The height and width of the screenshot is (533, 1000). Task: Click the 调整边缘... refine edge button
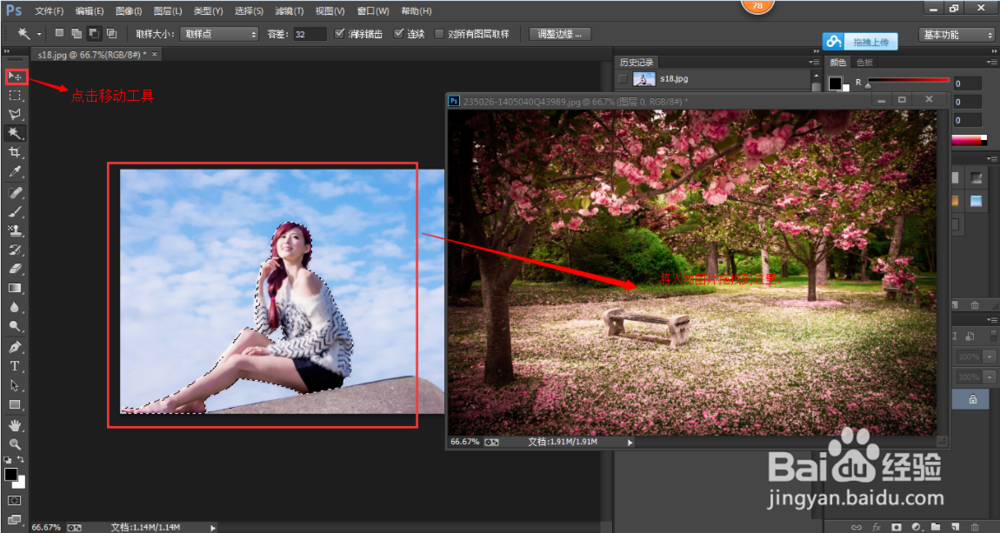pyautogui.click(x=560, y=34)
